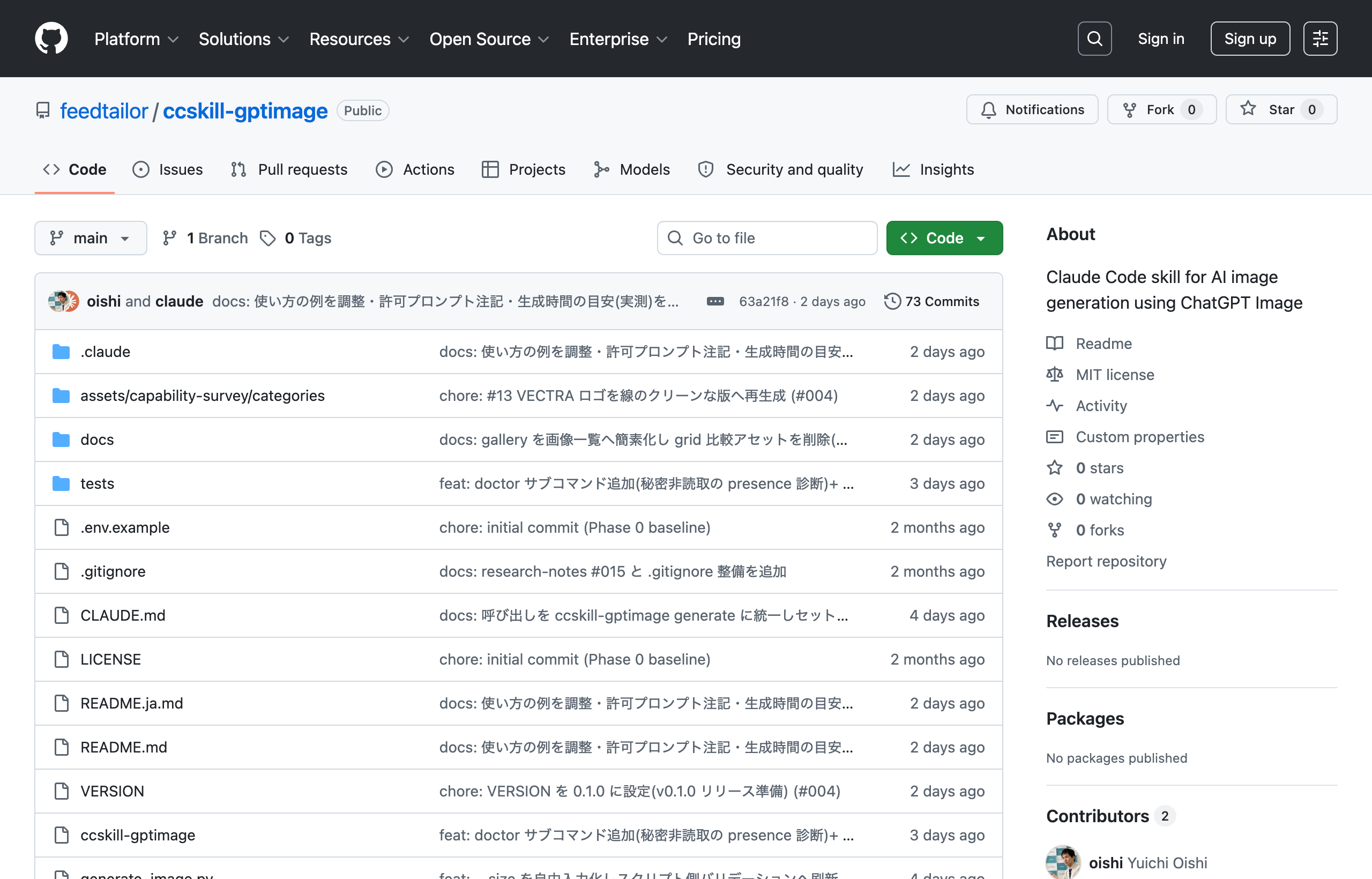Expand the Enterprise menu
This screenshot has width=1372, height=879.
(618, 39)
